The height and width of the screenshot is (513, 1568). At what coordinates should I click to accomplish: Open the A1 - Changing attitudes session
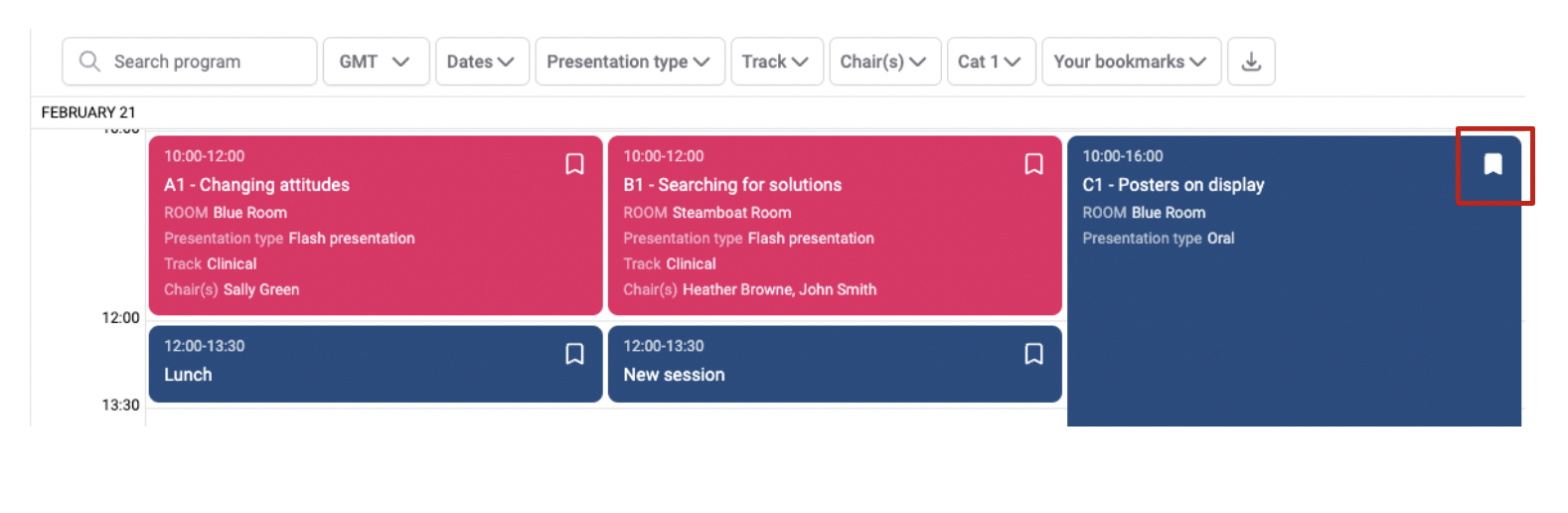point(256,185)
